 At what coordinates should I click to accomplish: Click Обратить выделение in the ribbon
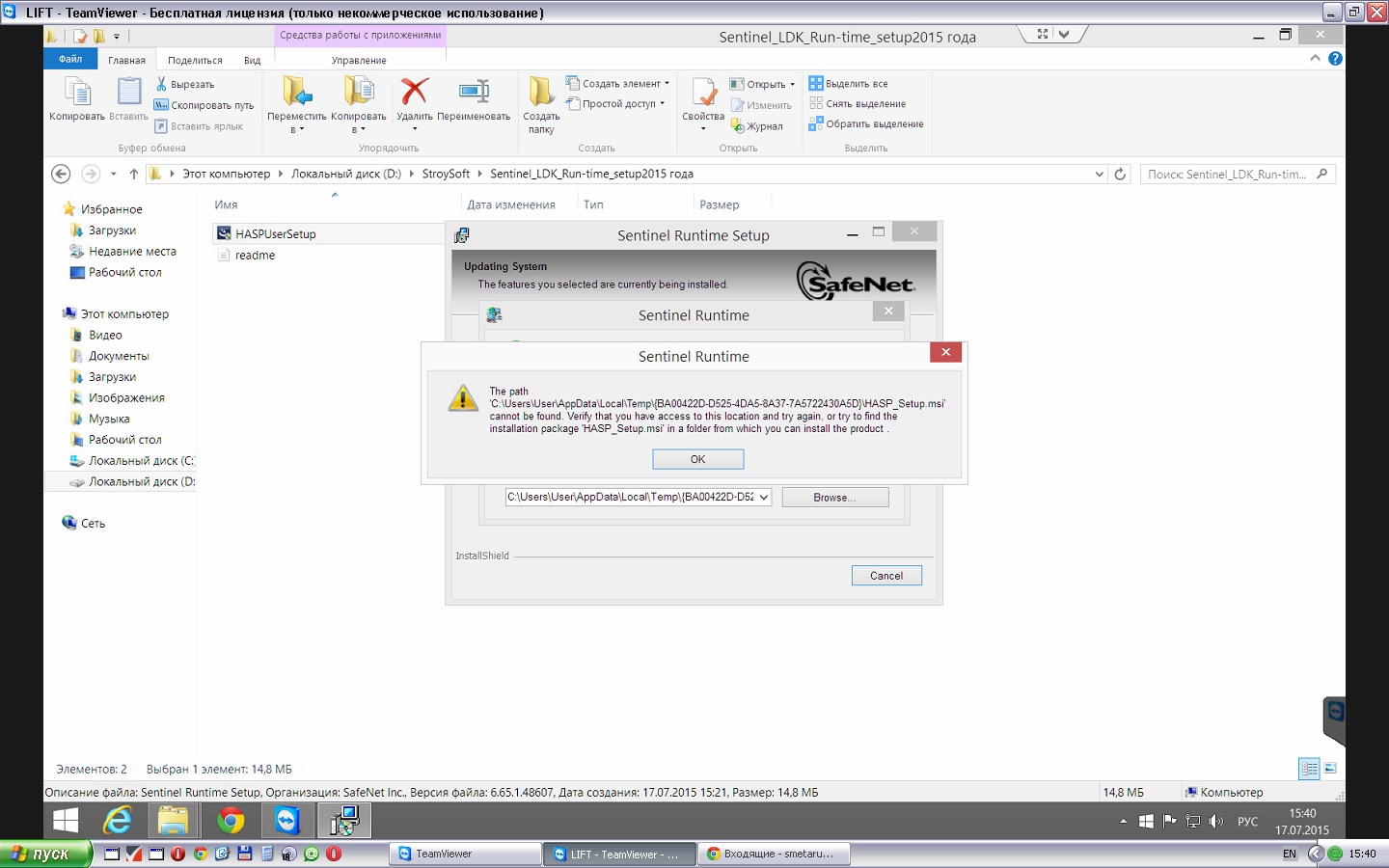(x=866, y=124)
